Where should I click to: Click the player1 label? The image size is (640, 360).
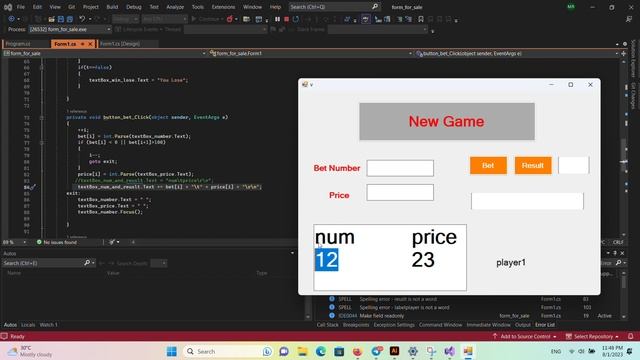click(511, 262)
